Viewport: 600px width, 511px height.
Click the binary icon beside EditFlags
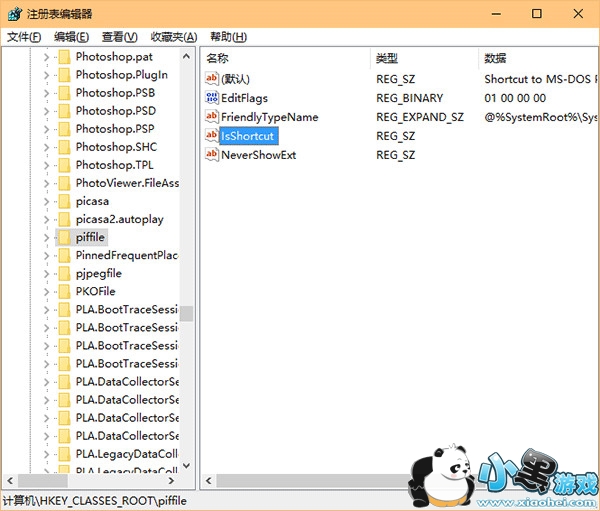pos(212,98)
